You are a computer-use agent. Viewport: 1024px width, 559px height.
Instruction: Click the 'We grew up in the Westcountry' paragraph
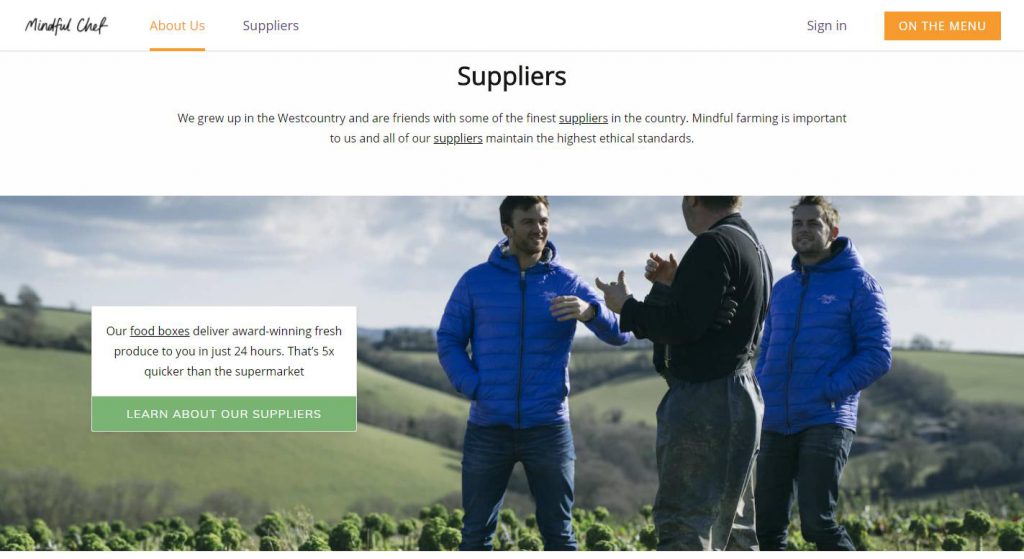click(x=511, y=128)
